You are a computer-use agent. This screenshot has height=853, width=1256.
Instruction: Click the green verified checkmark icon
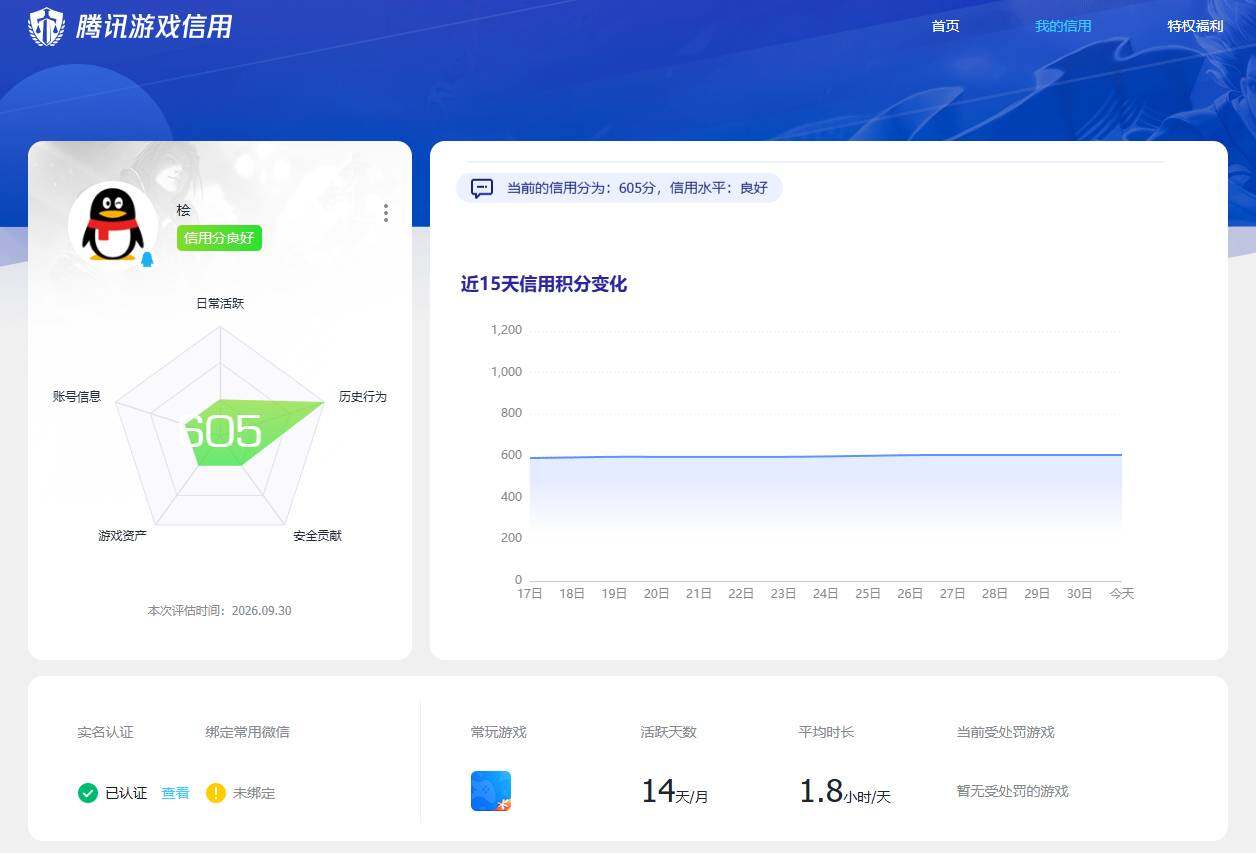[88, 793]
